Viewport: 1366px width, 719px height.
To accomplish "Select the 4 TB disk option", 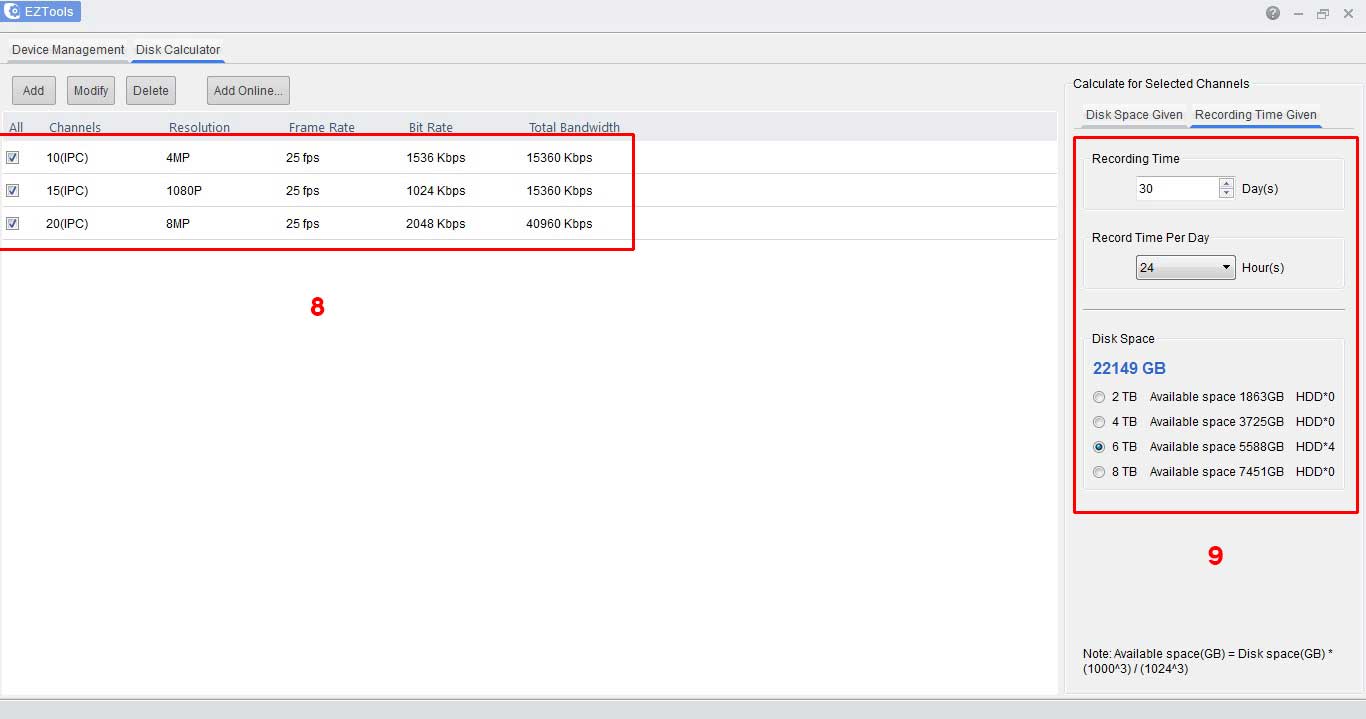I will (1099, 422).
